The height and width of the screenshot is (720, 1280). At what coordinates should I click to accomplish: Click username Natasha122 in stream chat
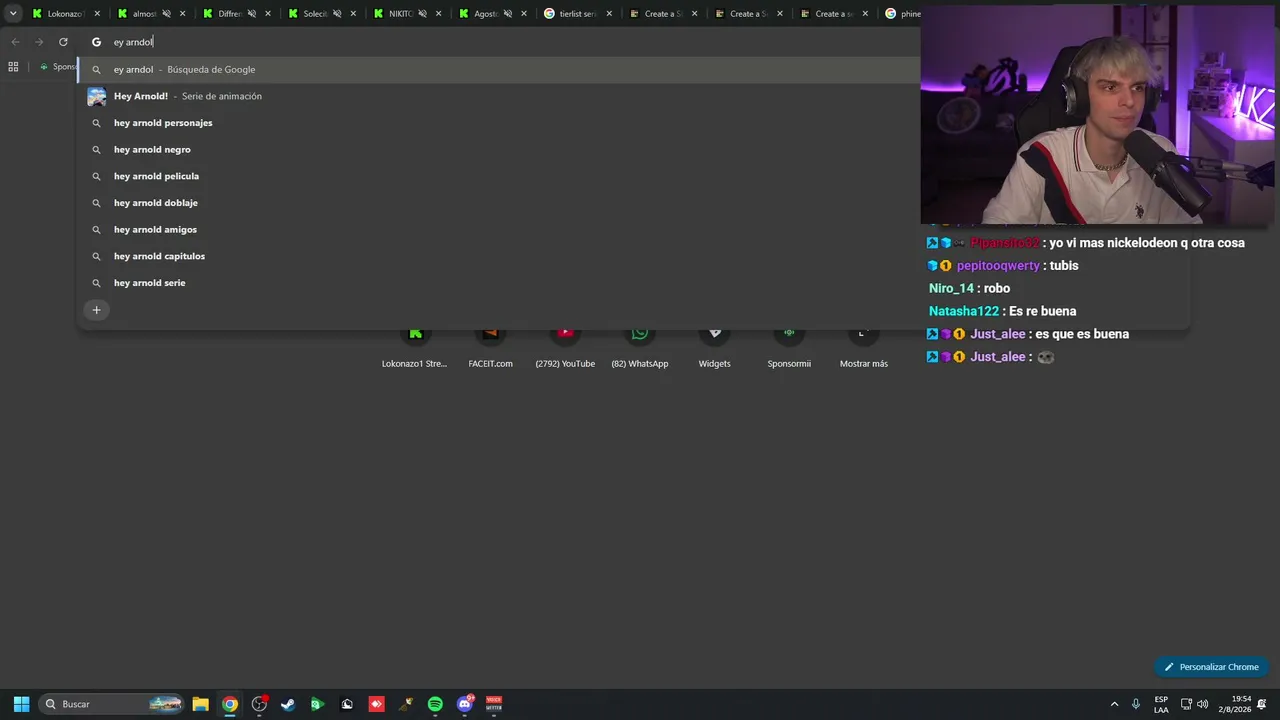point(964,311)
